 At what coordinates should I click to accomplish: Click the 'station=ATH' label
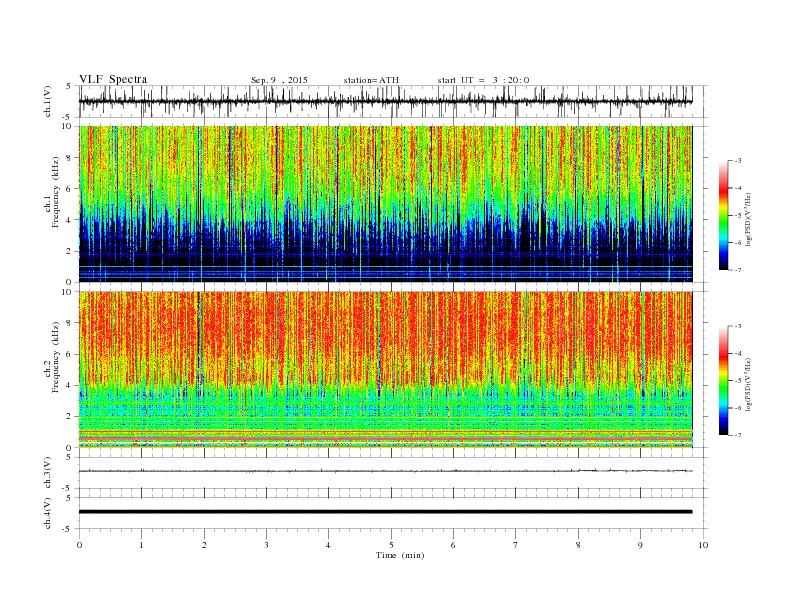point(371,80)
